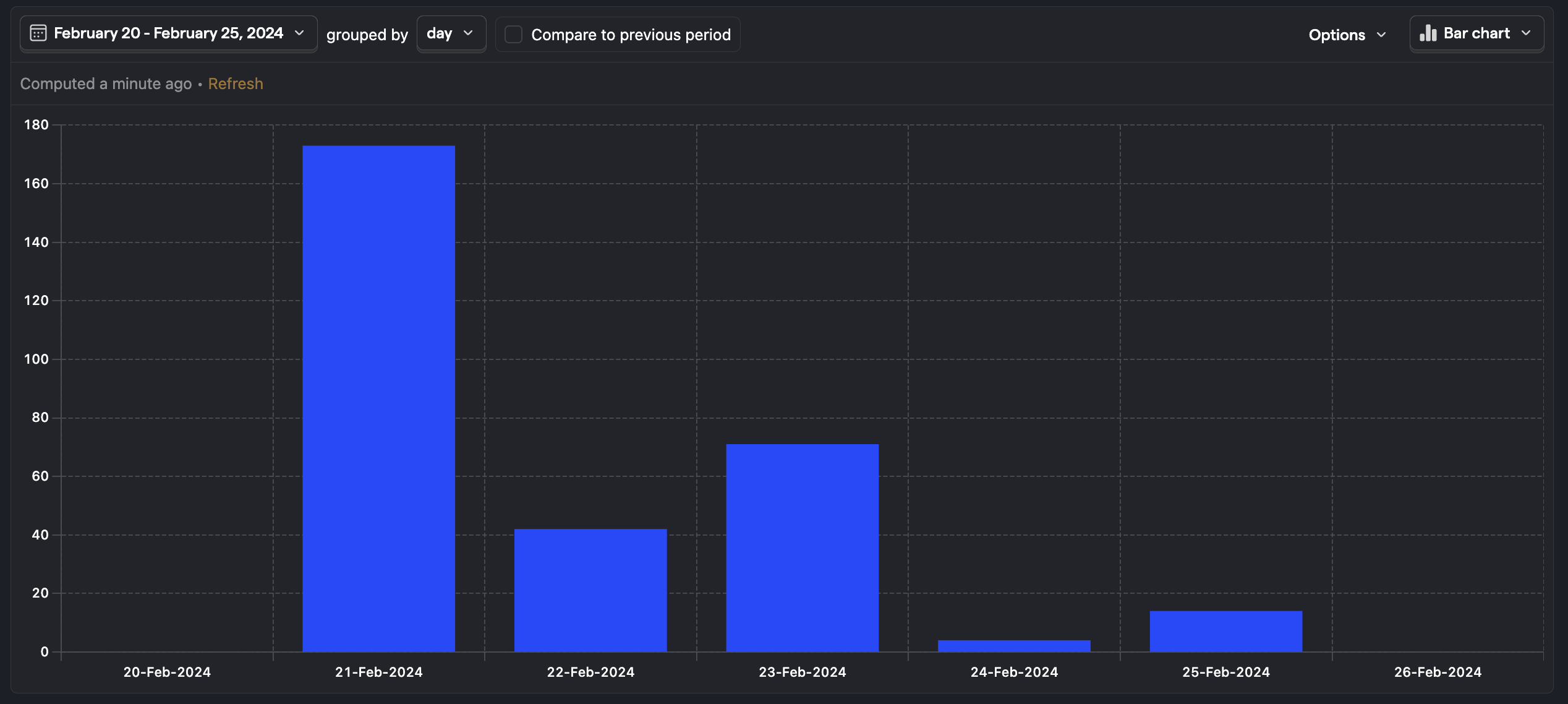
Task: Open the Bar chart type dropdown
Action: coord(1476,34)
